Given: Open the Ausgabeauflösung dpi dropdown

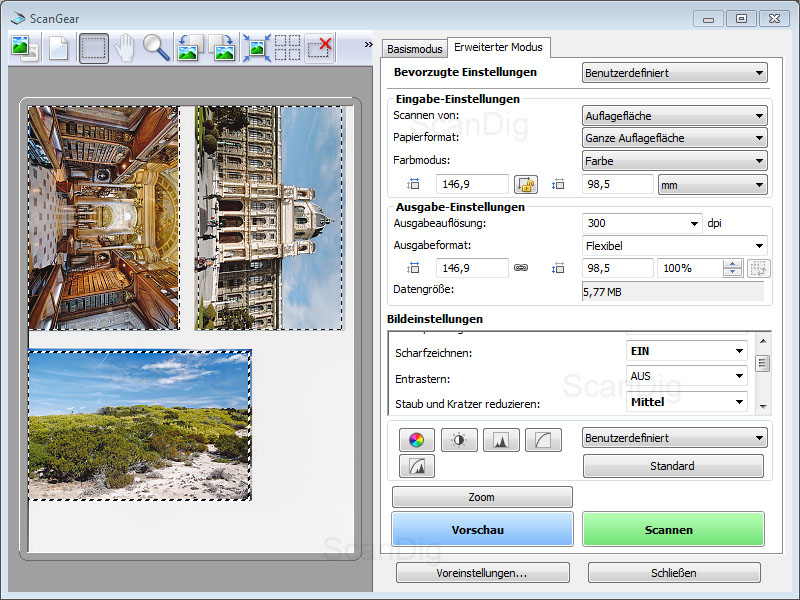Looking at the screenshot, I should (642, 223).
